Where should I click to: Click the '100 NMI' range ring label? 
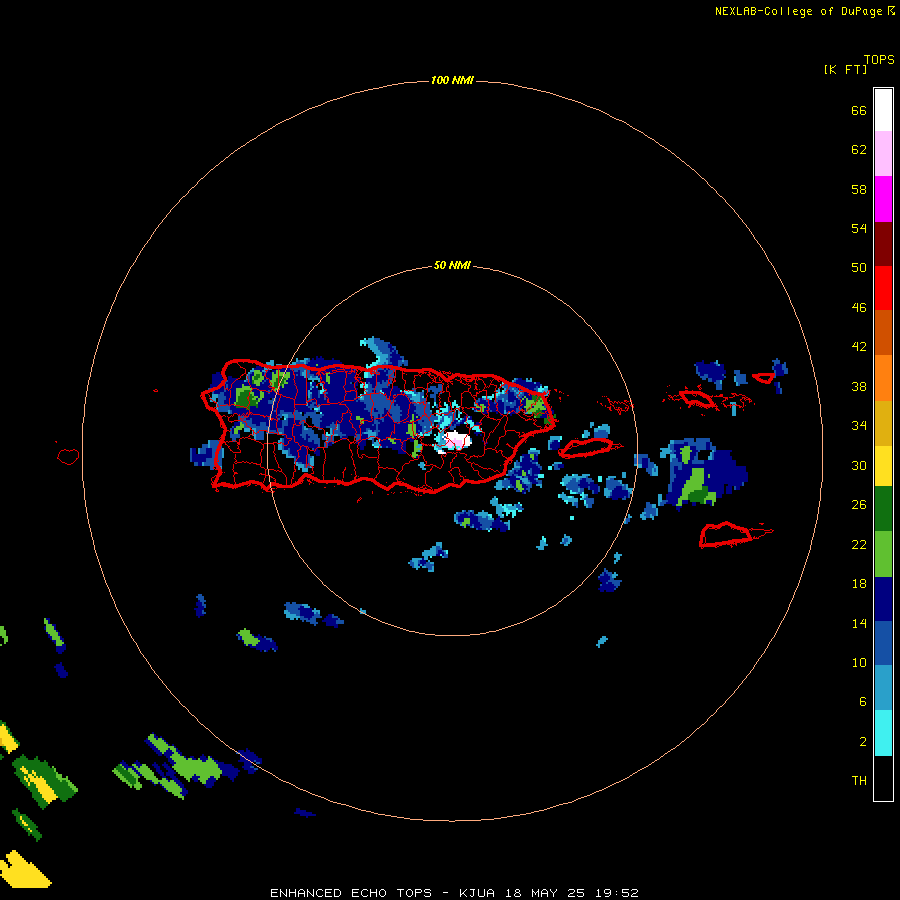pos(452,80)
